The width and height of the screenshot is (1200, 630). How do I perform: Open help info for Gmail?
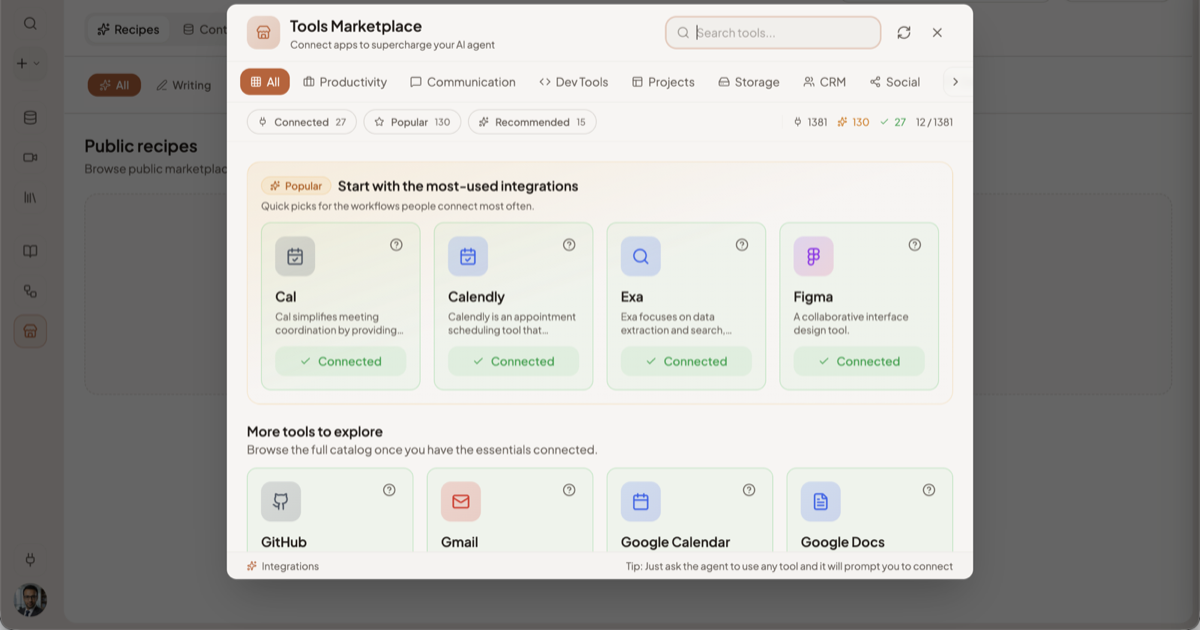pyautogui.click(x=569, y=490)
